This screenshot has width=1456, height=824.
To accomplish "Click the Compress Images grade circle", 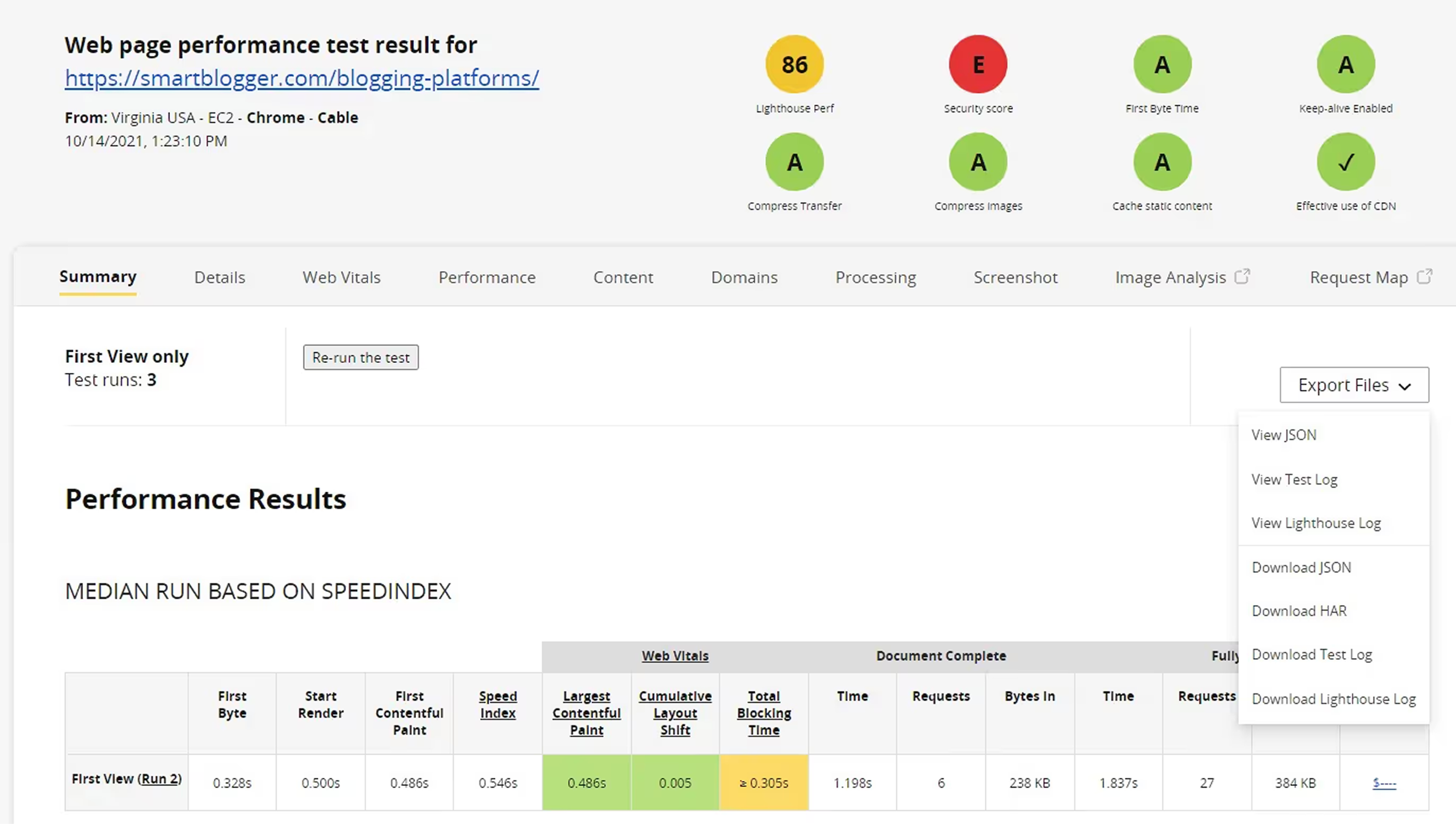I will pyautogui.click(x=978, y=162).
